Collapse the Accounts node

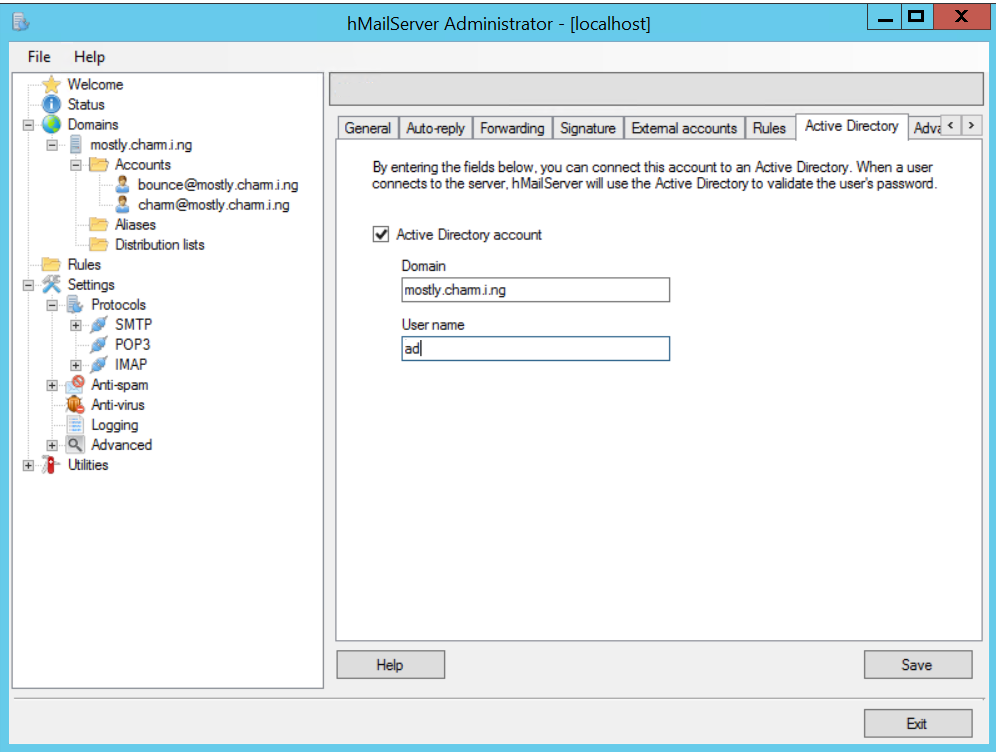coord(76,165)
